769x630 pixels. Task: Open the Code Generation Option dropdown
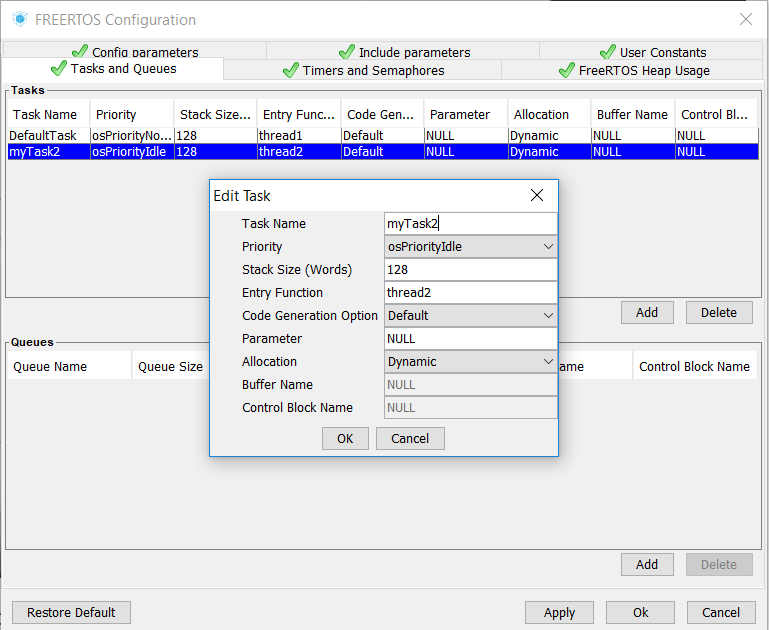pyautogui.click(x=471, y=316)
